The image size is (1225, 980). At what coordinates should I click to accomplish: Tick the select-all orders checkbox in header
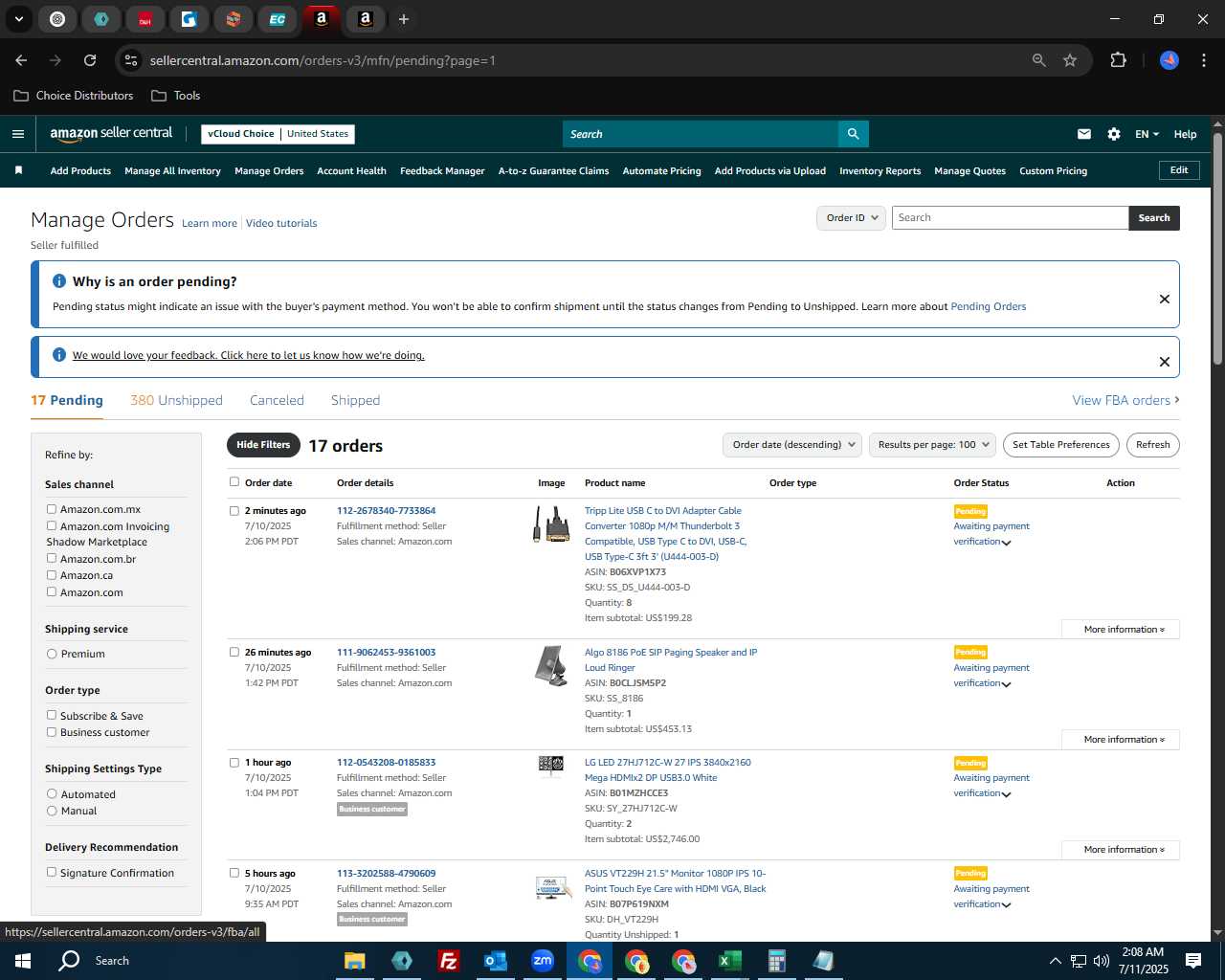234,482
